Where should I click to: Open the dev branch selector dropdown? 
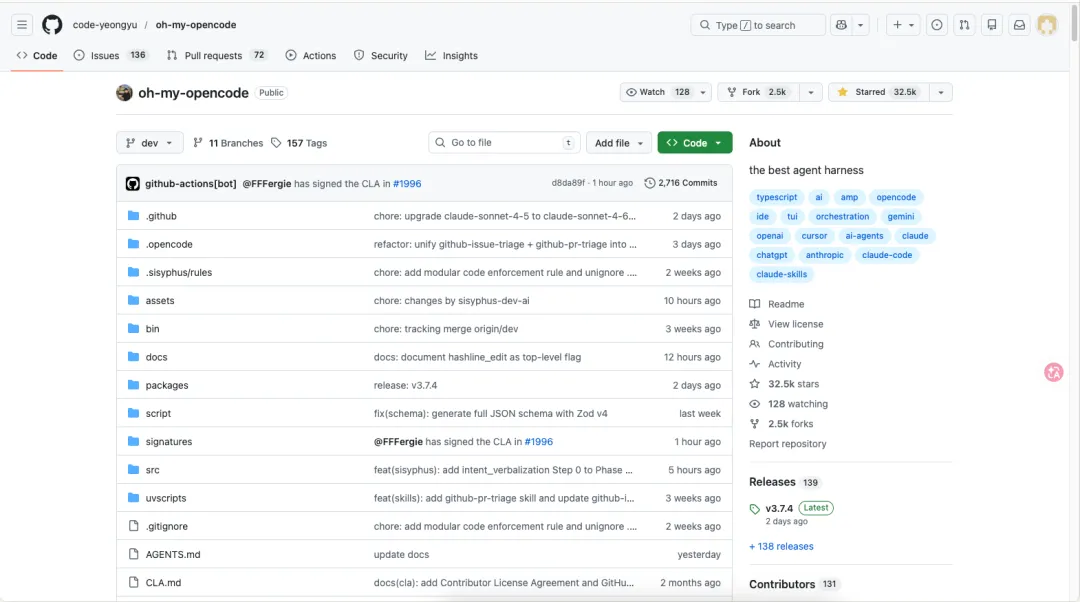click(x=149, y=143)
